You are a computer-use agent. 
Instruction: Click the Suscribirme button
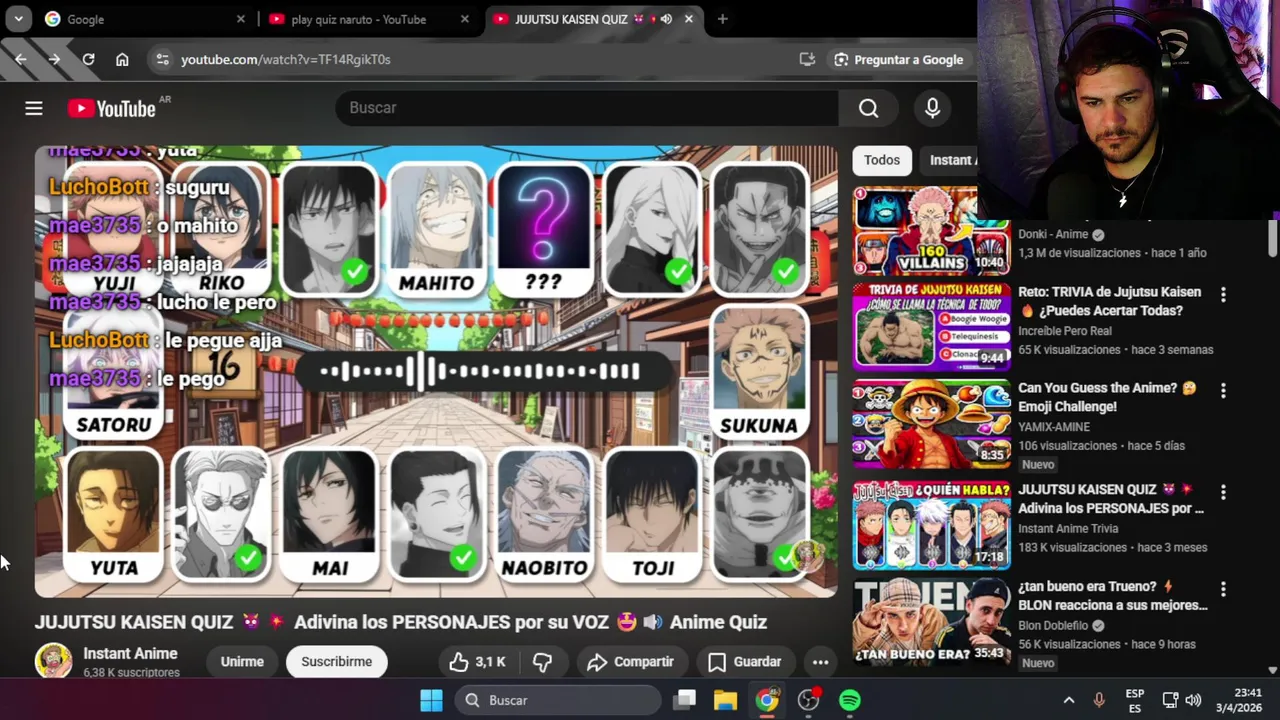coord(336,662)
